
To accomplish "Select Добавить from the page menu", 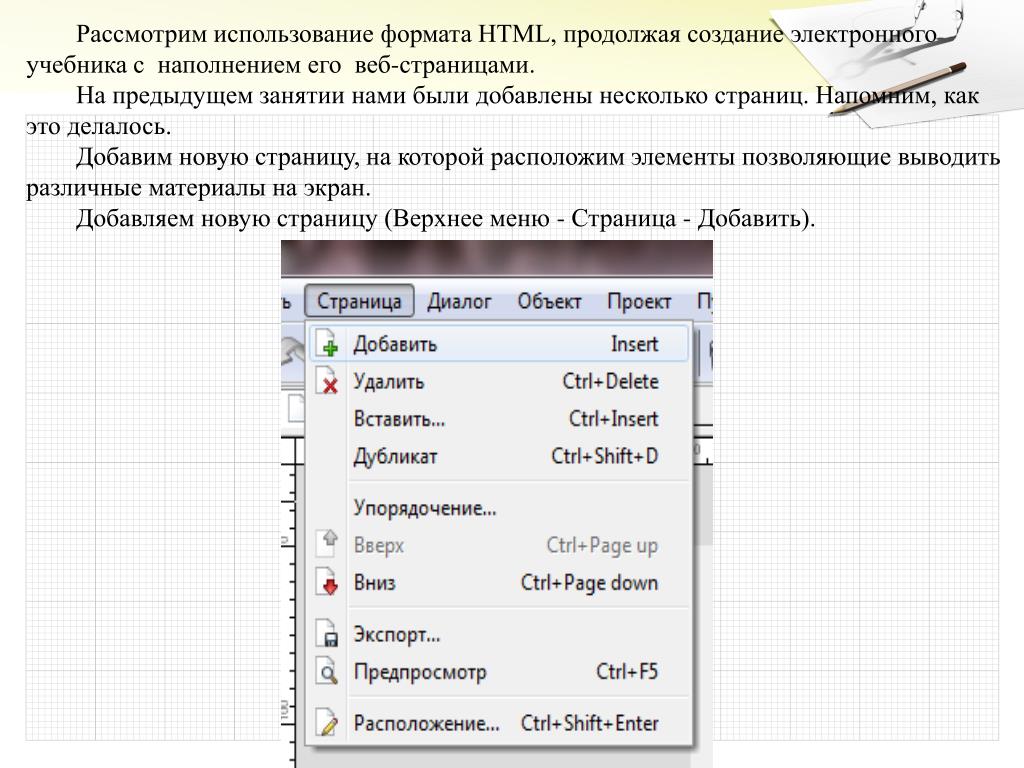I will pos(395,345).
